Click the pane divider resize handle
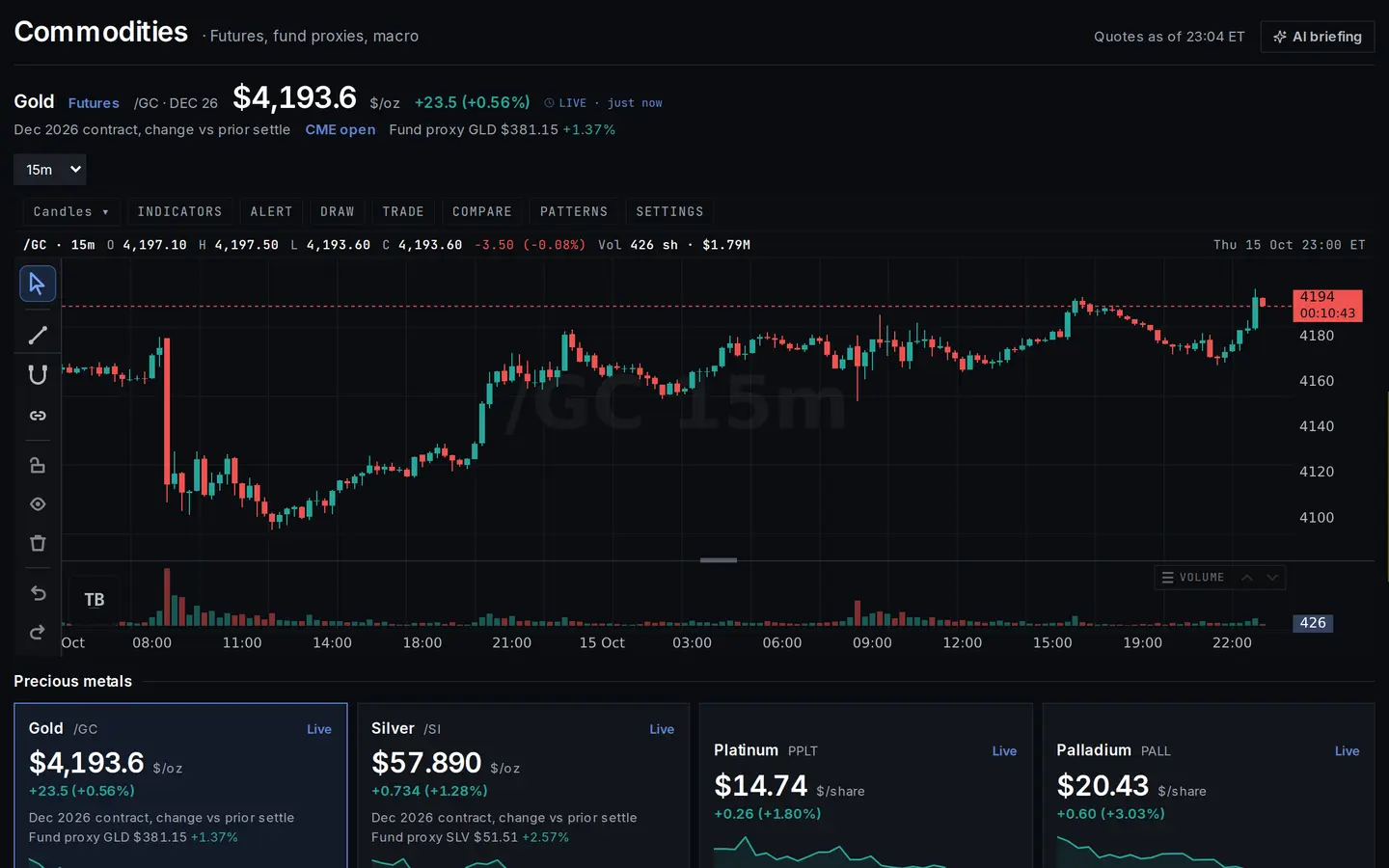The width and height of the screenshot is (1389, 868). pyautogui.click(x=718, y=560)
